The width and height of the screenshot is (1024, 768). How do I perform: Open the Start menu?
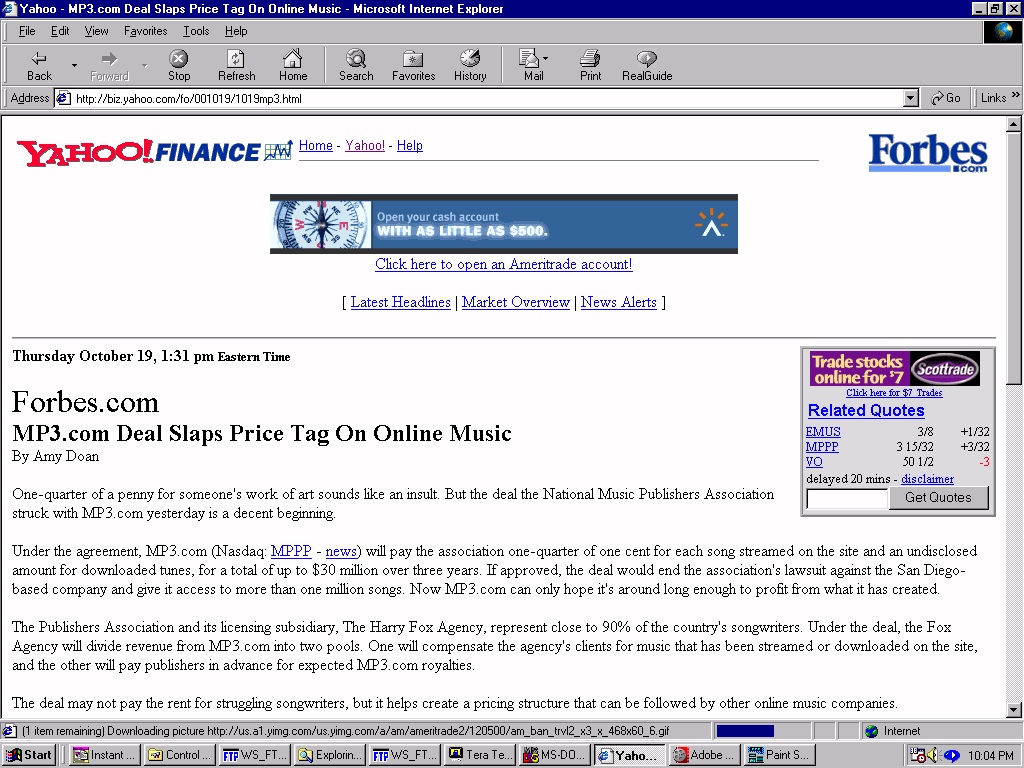pyautogui.click(x=29, y=755)
